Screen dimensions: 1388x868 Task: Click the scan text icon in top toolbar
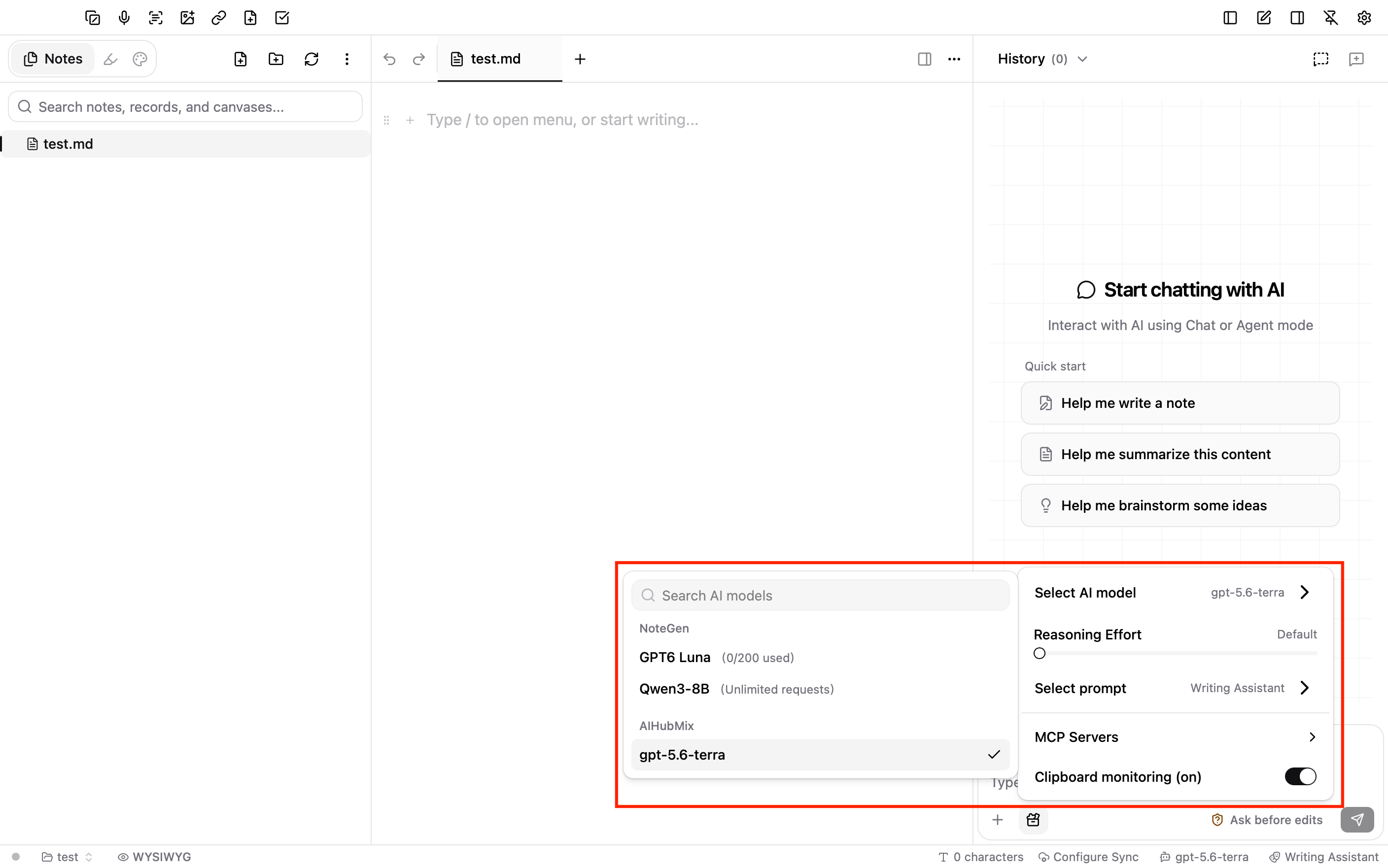[x=156, y=18]
